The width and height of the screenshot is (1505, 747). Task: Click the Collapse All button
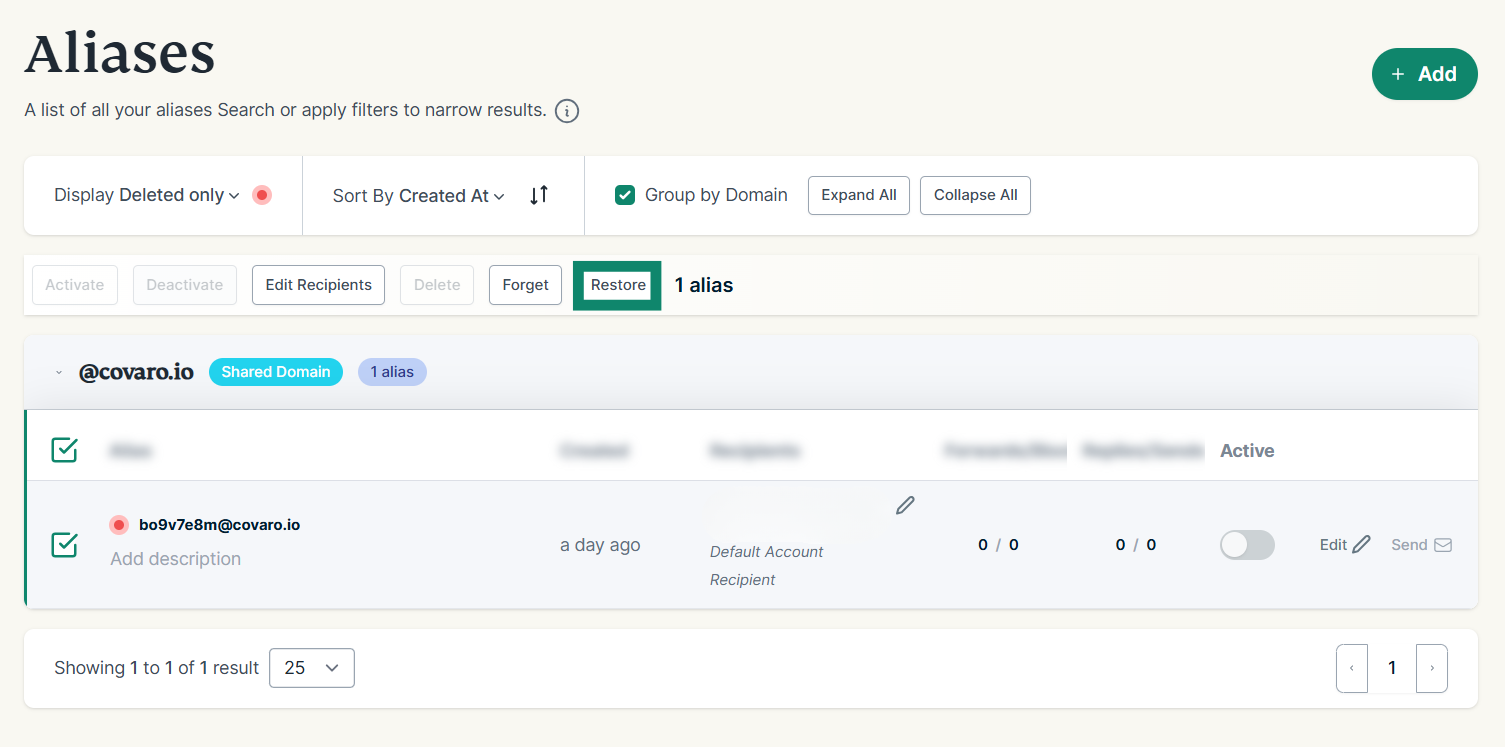point(975,195)
